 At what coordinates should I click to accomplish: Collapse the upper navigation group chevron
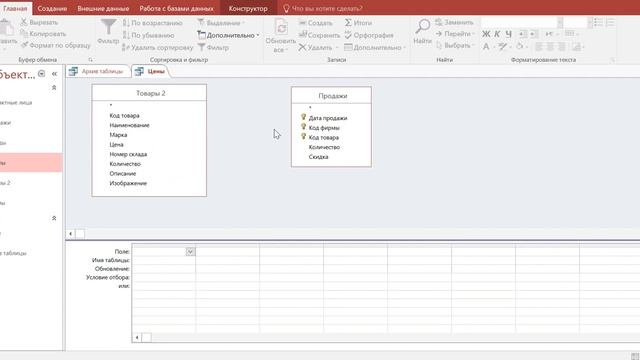54,88
